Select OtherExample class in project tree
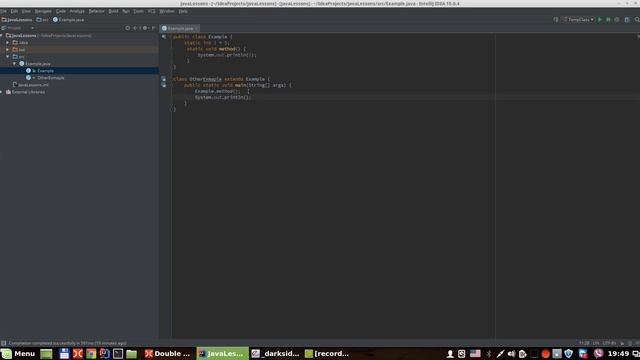 point(51,78)
